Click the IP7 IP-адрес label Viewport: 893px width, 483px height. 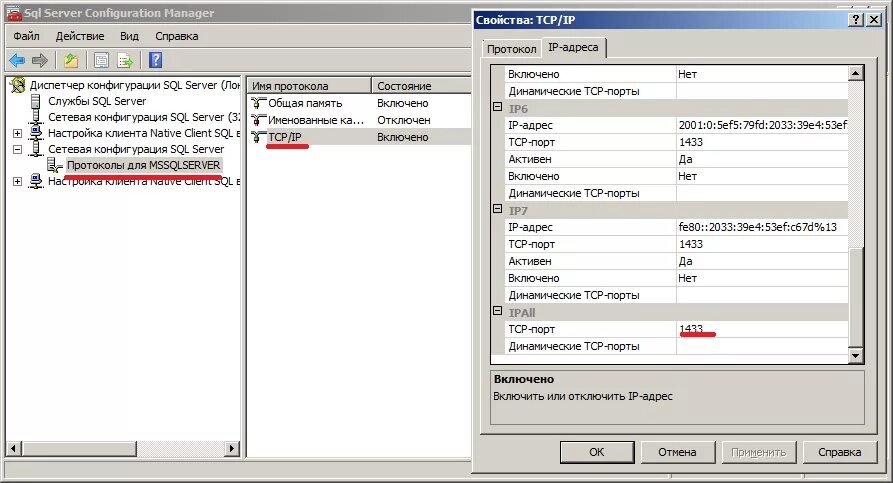(x=530, y=227)
